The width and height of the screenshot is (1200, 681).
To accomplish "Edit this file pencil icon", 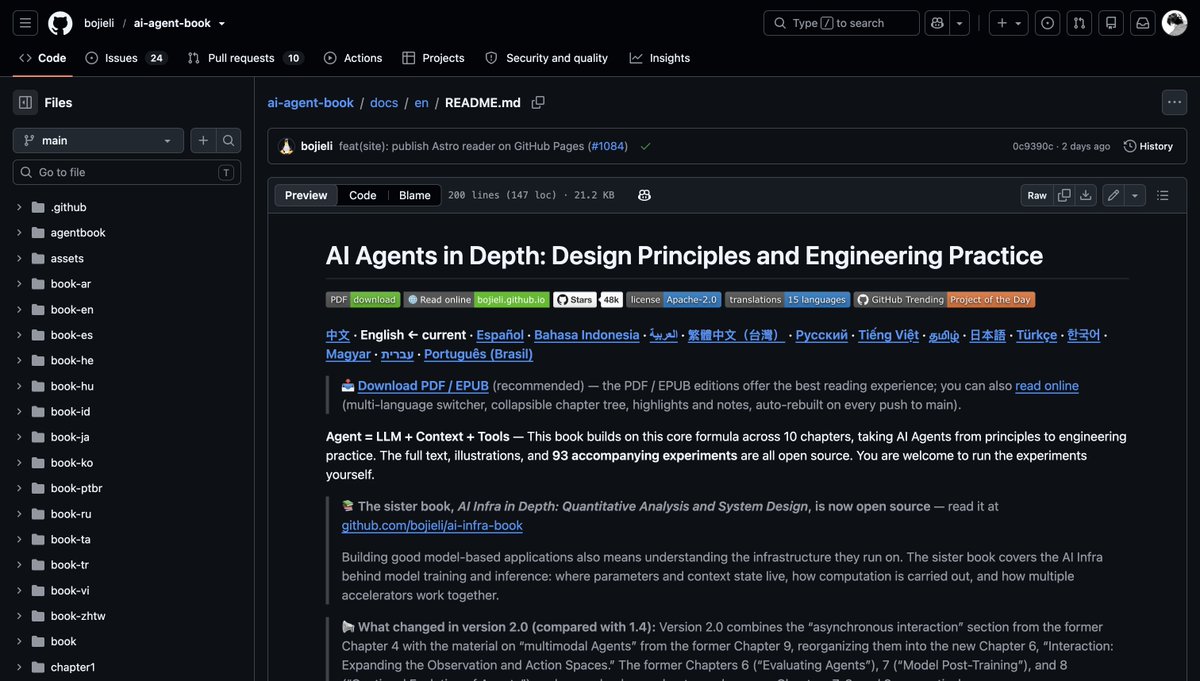I will [1113, 195].
